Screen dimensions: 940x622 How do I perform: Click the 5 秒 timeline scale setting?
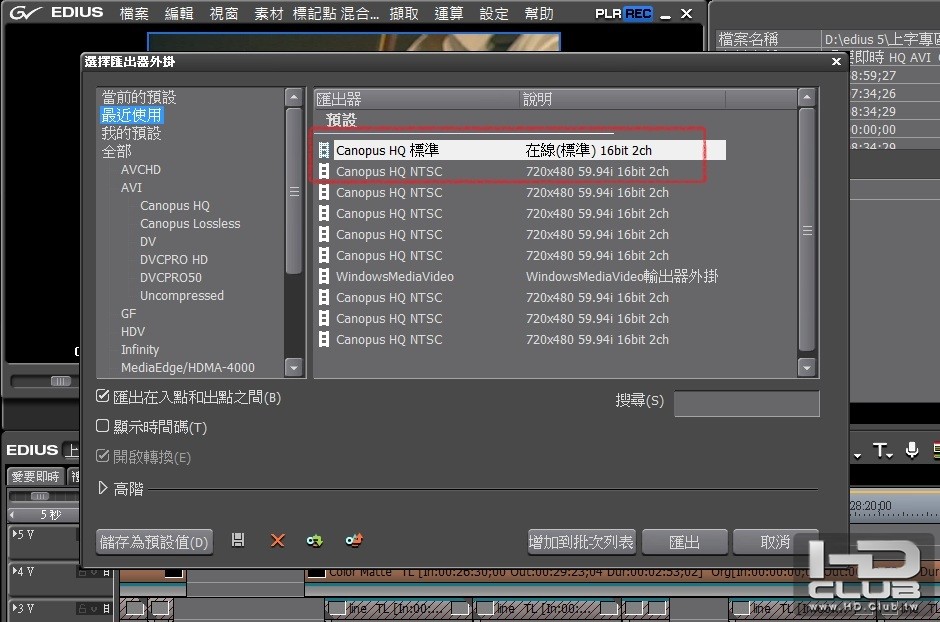(x=51, y=515)
